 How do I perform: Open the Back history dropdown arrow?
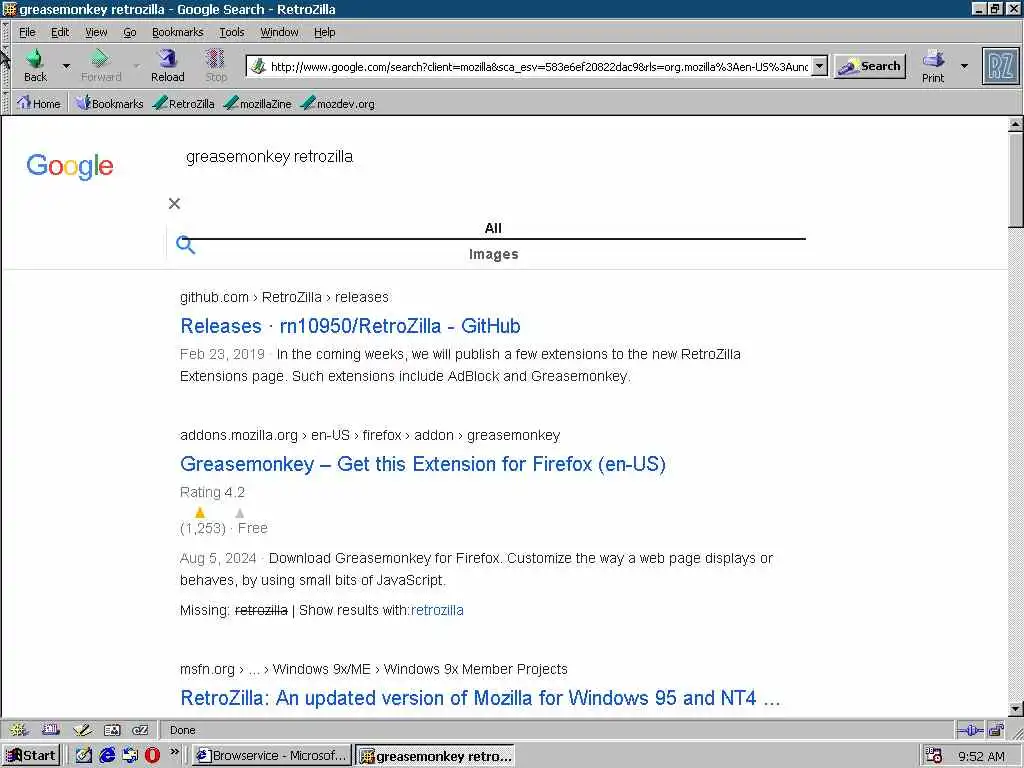(x=66, y=66)
